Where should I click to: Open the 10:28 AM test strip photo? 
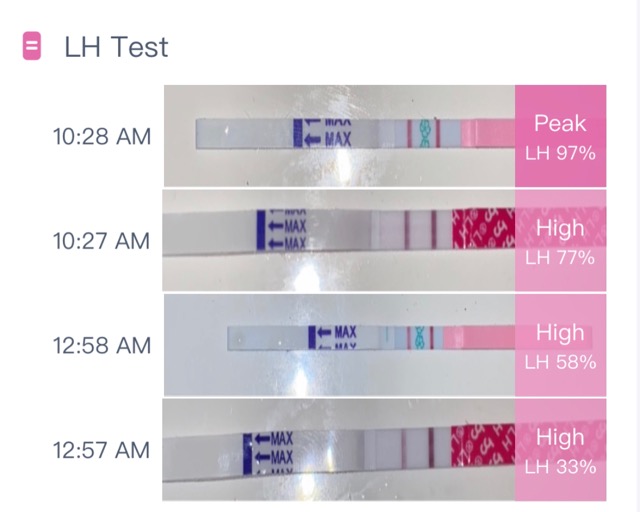point(339,136)
